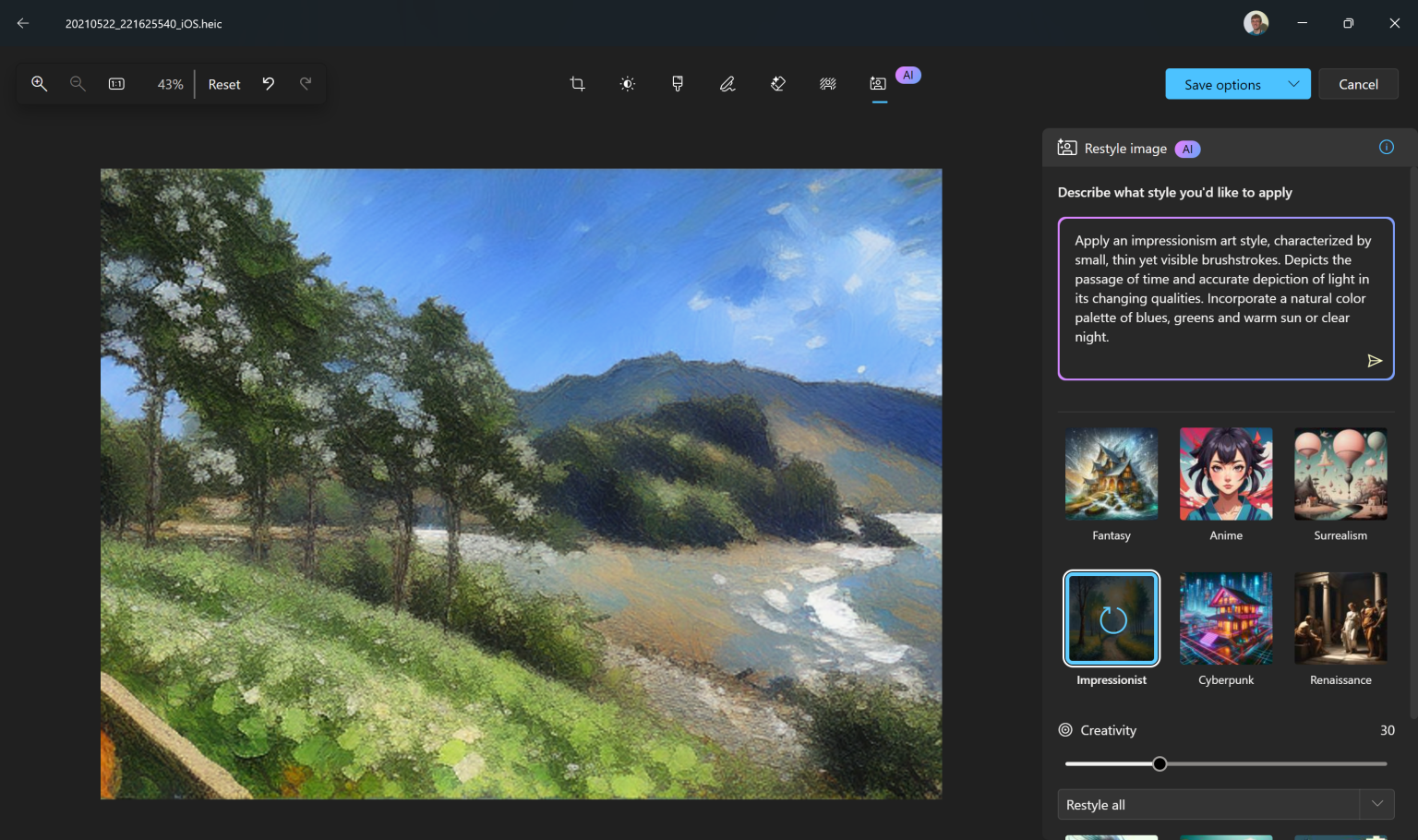Select the Crop tool
This screenshot has height=840, width=1418.
[x=577, y=83]
